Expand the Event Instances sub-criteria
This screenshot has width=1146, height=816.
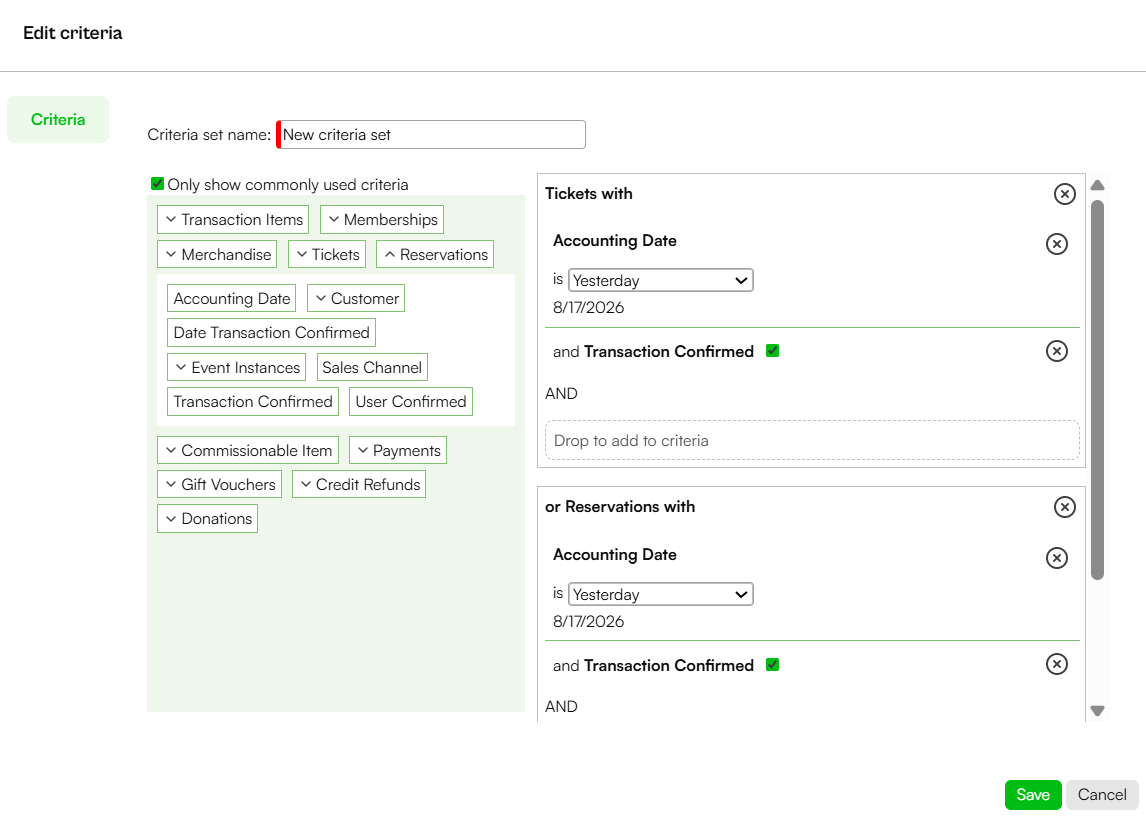(237, 367)
